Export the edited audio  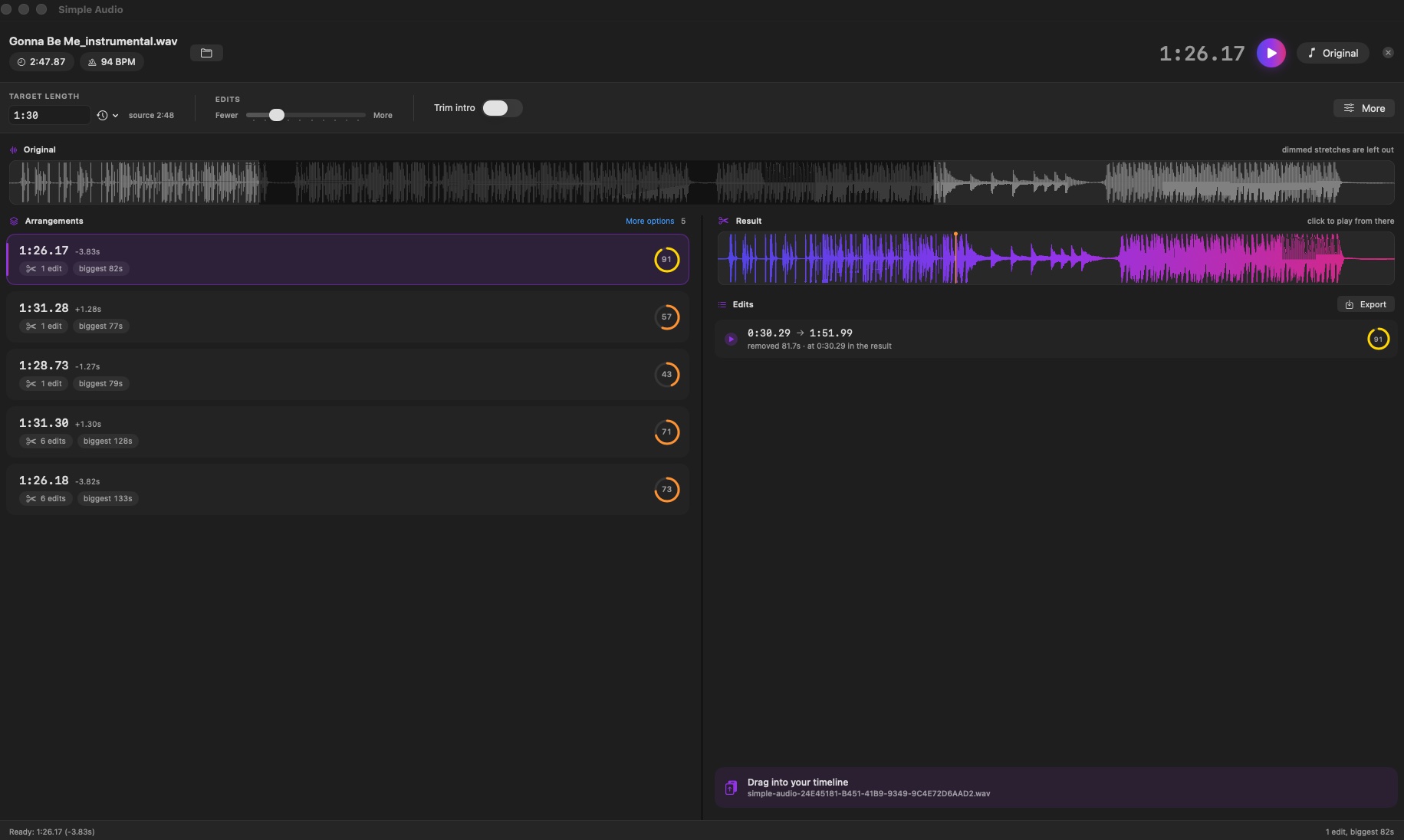(x=1366, y=304)
